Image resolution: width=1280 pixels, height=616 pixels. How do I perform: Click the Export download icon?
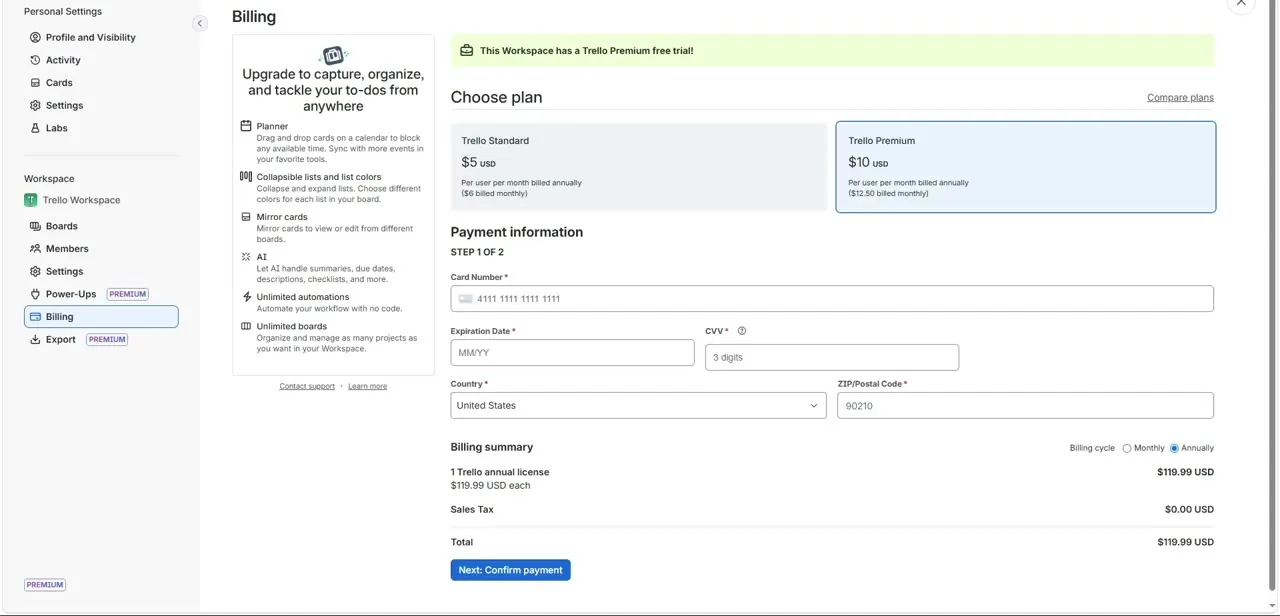tap(35, 340)
